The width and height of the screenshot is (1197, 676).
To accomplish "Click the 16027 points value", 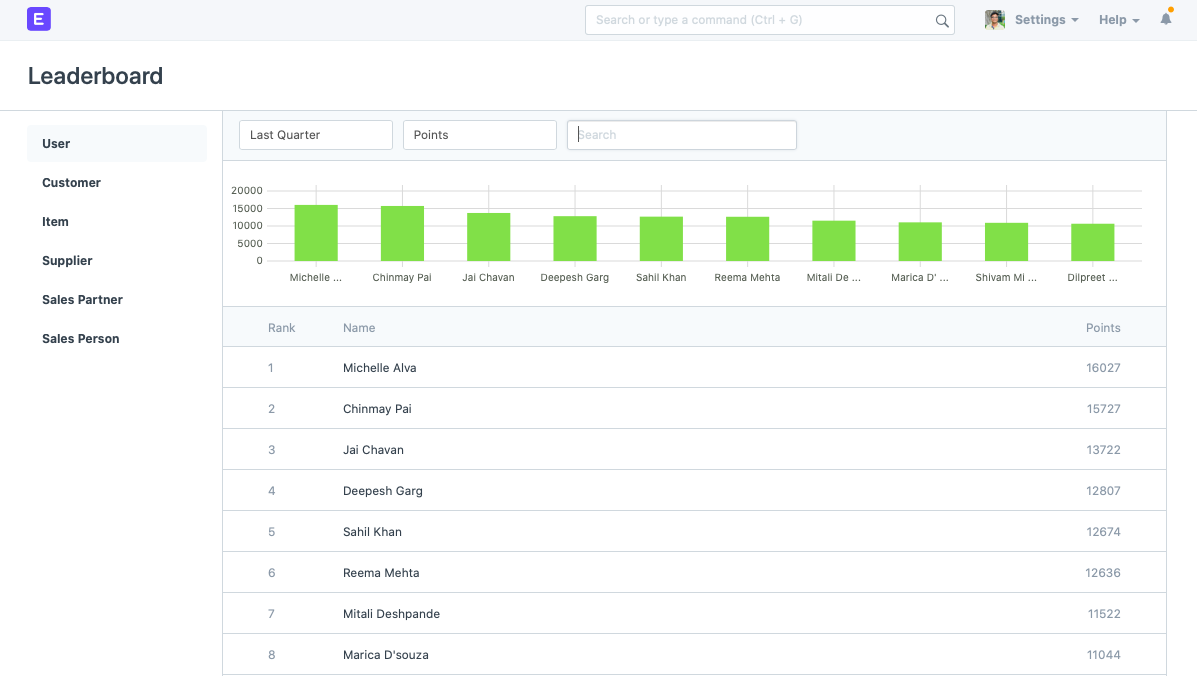I will click(x=1103, y=368).
